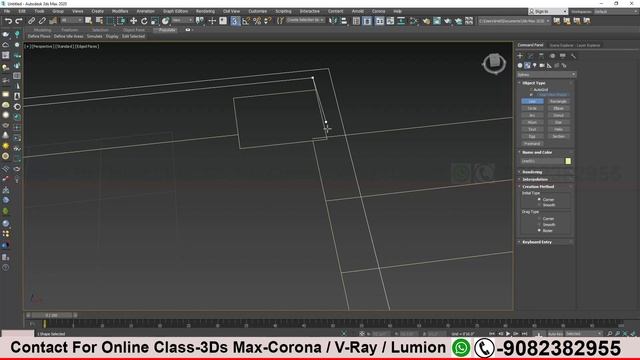Click the object name input field
640x360 pixels.
click(542, 161)
